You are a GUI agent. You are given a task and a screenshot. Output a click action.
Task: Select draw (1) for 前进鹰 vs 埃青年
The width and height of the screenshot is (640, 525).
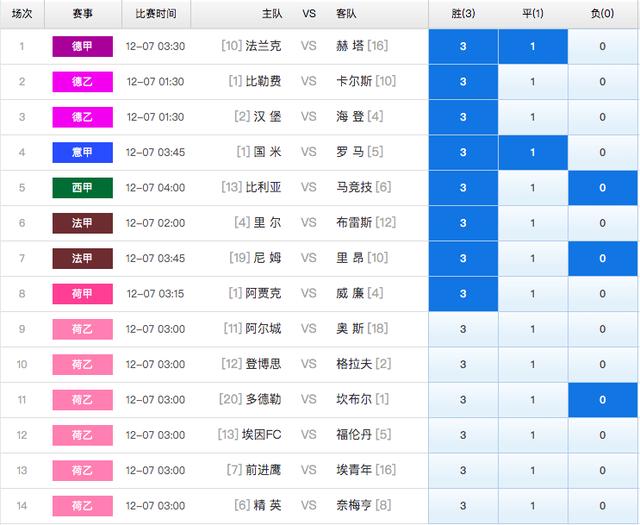(x=533, y=470)
